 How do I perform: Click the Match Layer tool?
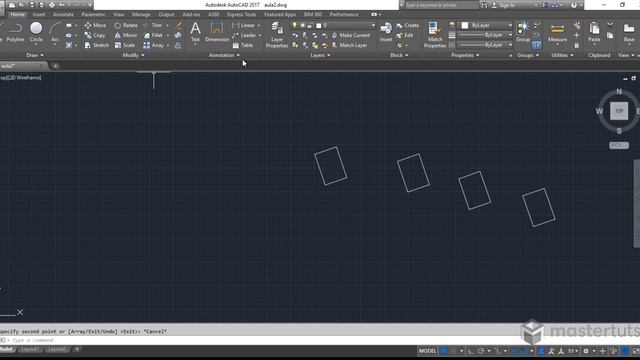click(x=349, y=45)
